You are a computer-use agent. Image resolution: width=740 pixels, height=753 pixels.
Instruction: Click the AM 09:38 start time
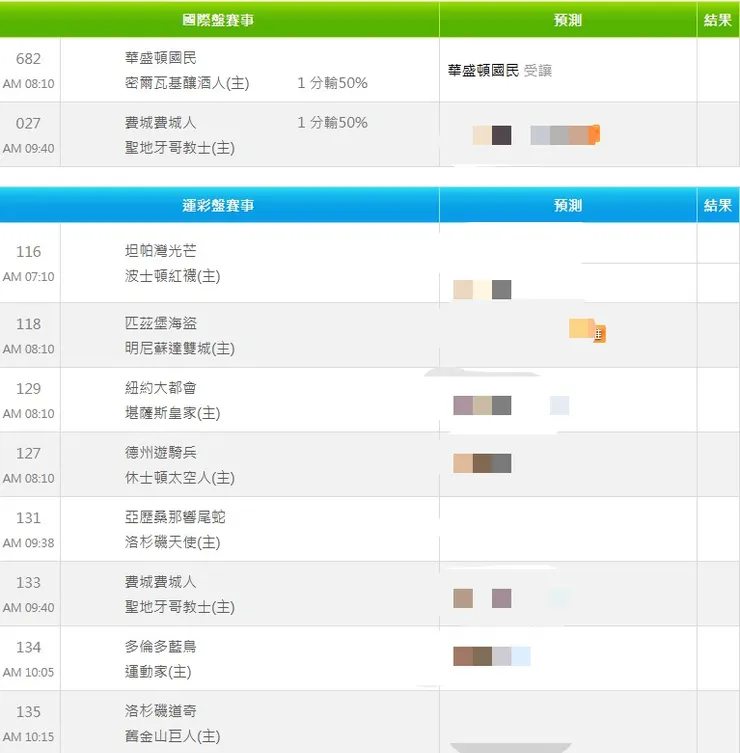click(28, 543)
